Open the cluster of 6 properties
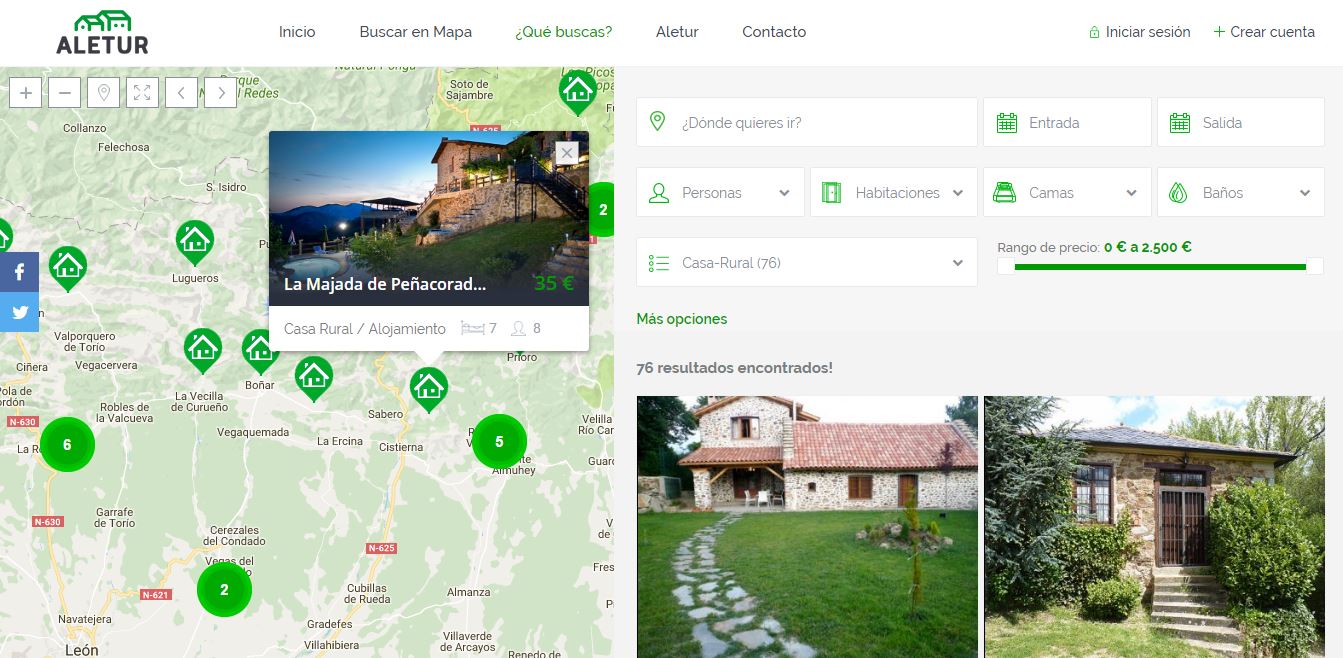1343x658 pixels. point(67,444)
